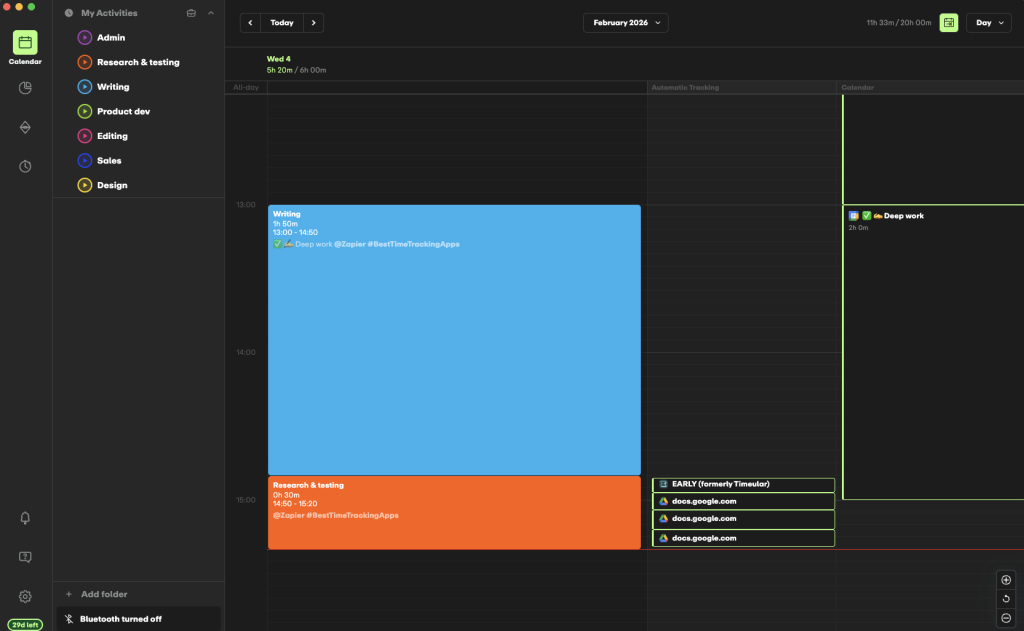Click the diamond tracker device icon
The height and width of the screenshot is (631, 1024).
tap(25, 127)
